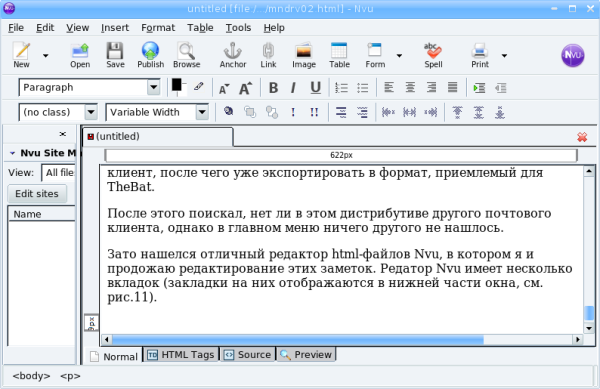The width and height of the screenshot is (600, 389).
Task: Click the <p> tag in status bar
Action: (70, 376)
